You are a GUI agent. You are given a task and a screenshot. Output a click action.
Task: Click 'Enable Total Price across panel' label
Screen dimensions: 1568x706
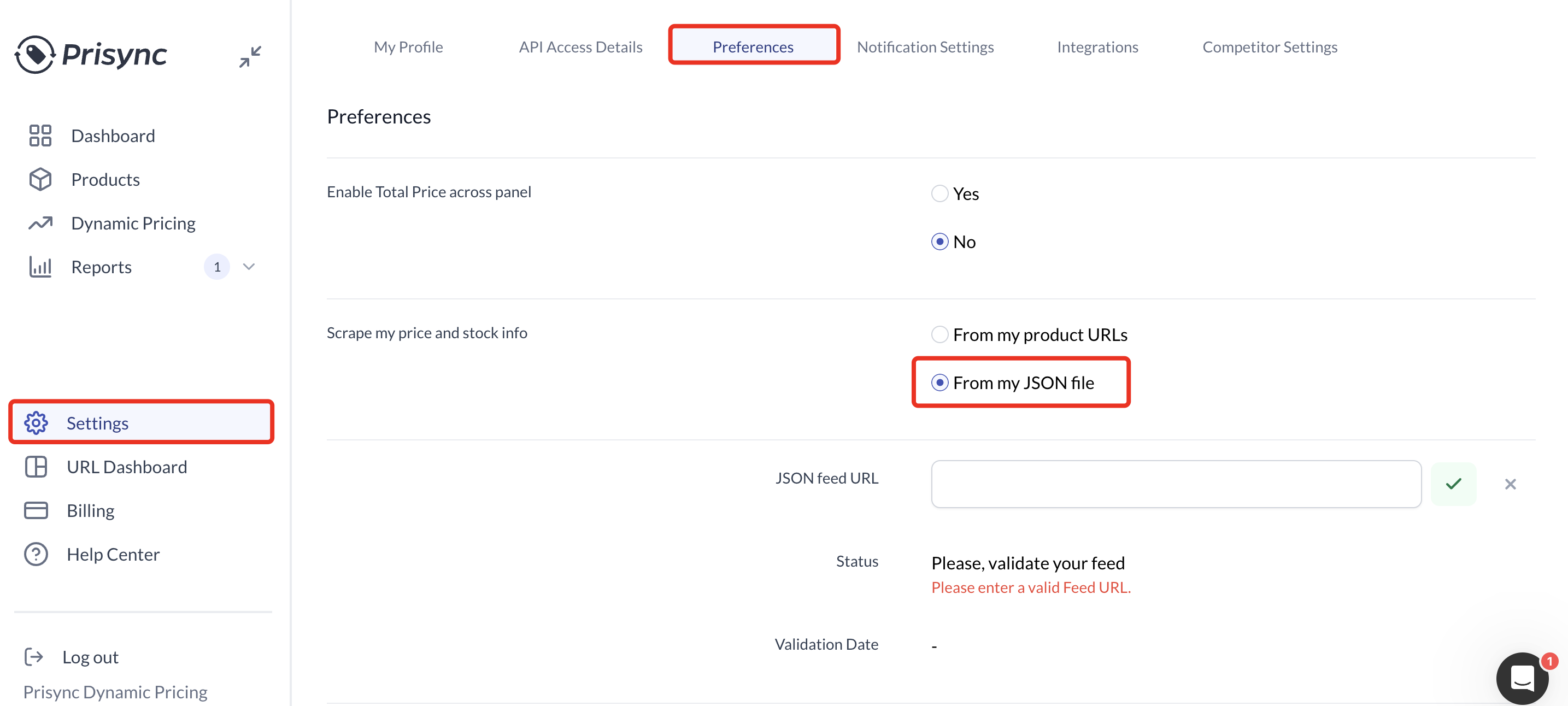coord(428,192)
